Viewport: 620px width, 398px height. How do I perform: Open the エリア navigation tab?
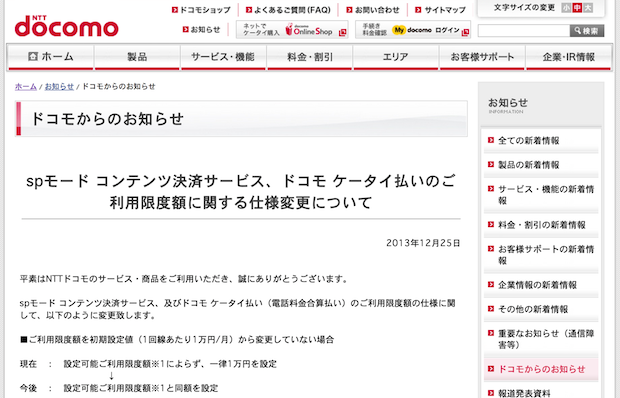point(395,57)
